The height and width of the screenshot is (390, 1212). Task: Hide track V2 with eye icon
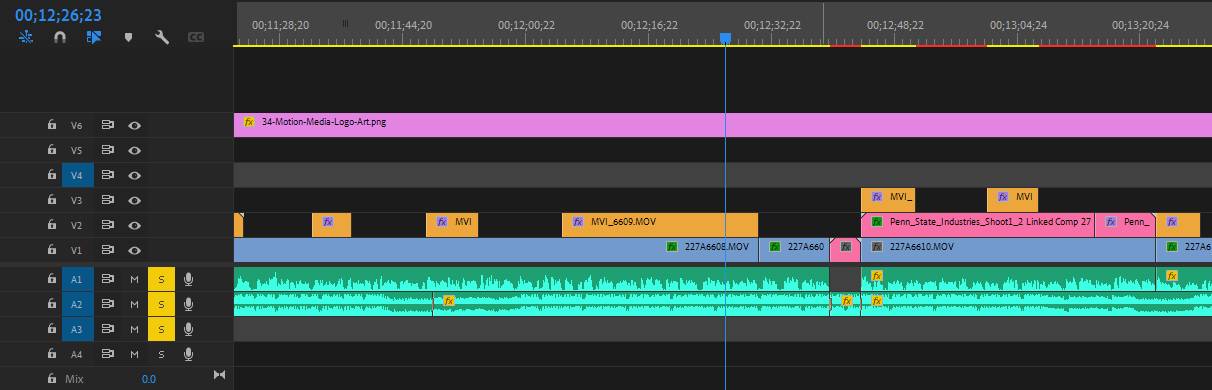point(134,225)
